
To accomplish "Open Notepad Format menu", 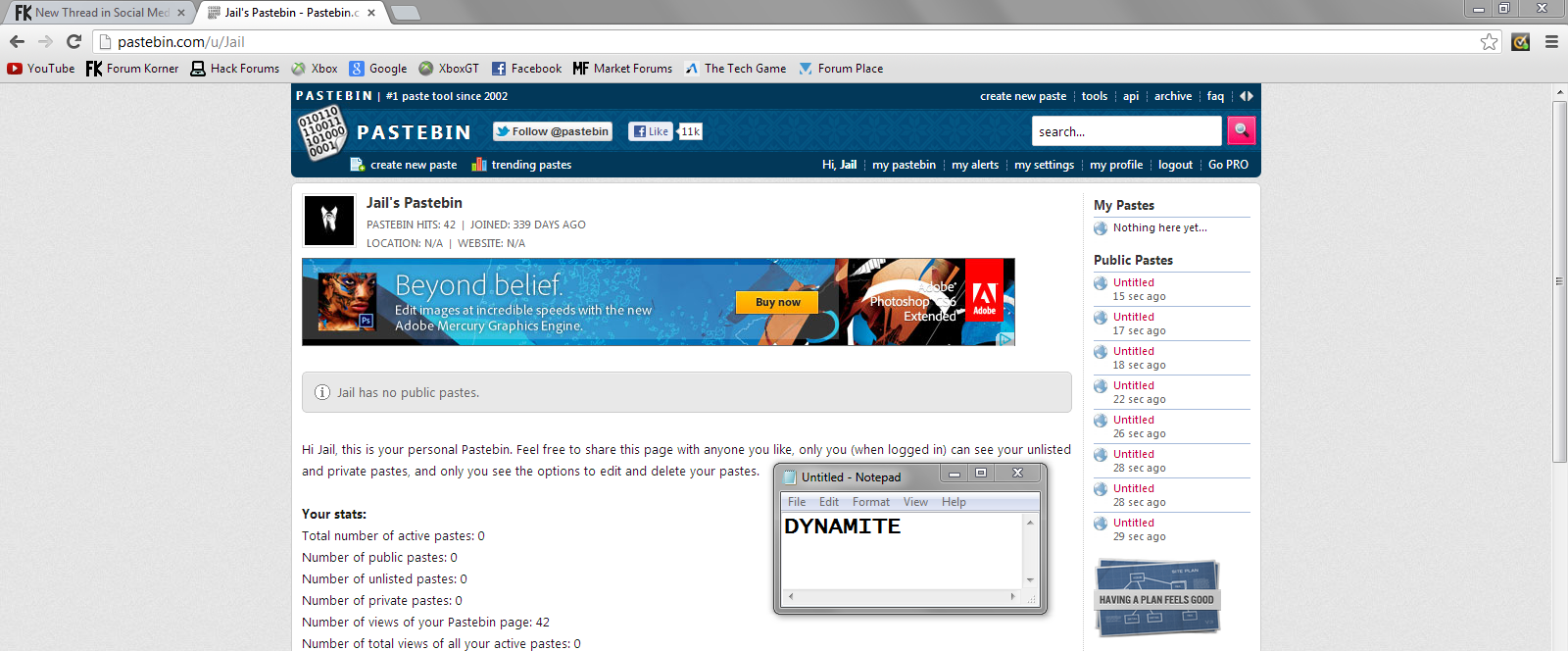I will pyautogui.click(x=871, y=502).
